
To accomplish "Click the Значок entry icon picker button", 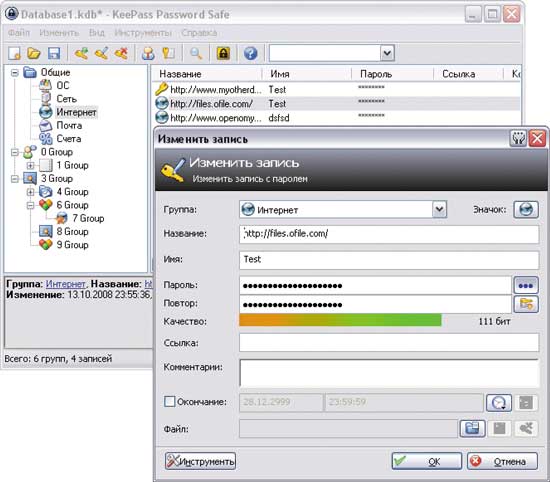I will click(525, 209).
